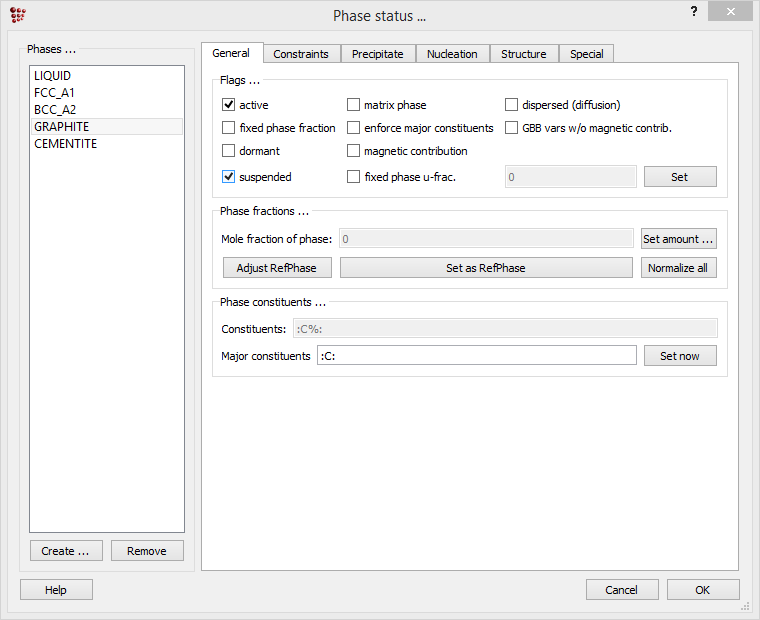Open the Special tab
Screen dimensions: 760x620
pos(586,54)
